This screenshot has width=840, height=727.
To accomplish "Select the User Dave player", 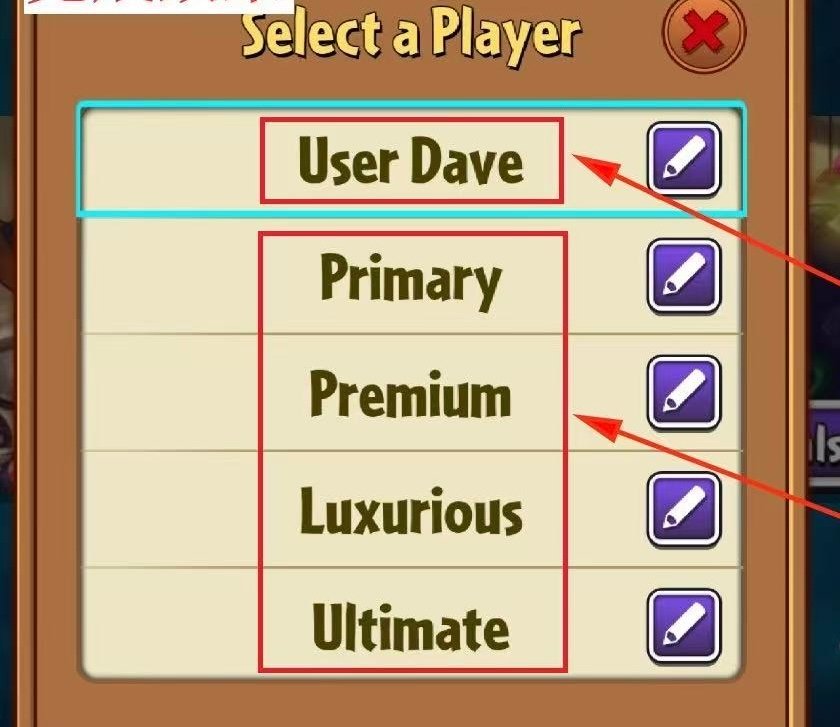I will pyautogui.click(x=411, y=161).
